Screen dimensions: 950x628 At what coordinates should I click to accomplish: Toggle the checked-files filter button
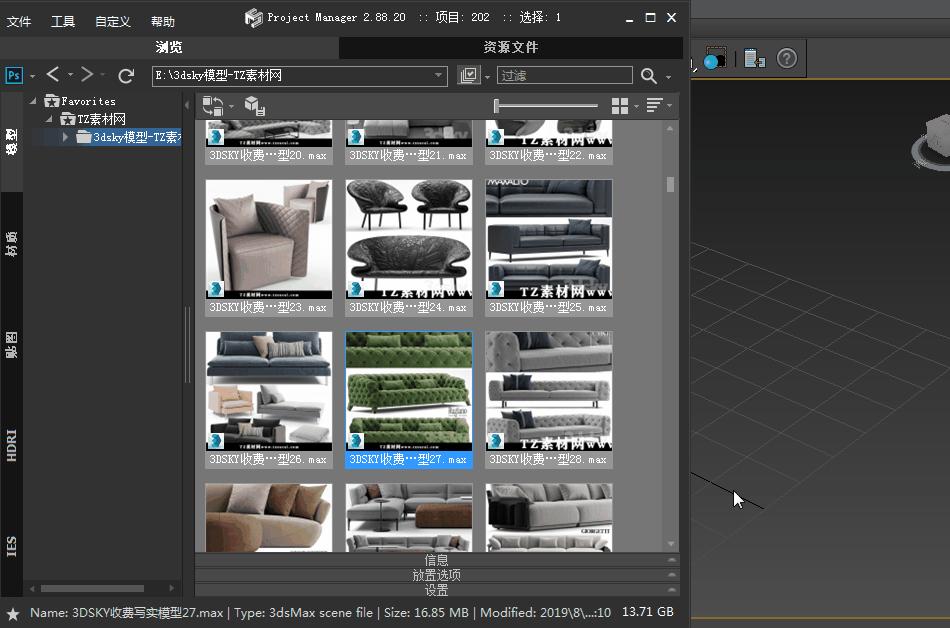[x=470, y=74]
